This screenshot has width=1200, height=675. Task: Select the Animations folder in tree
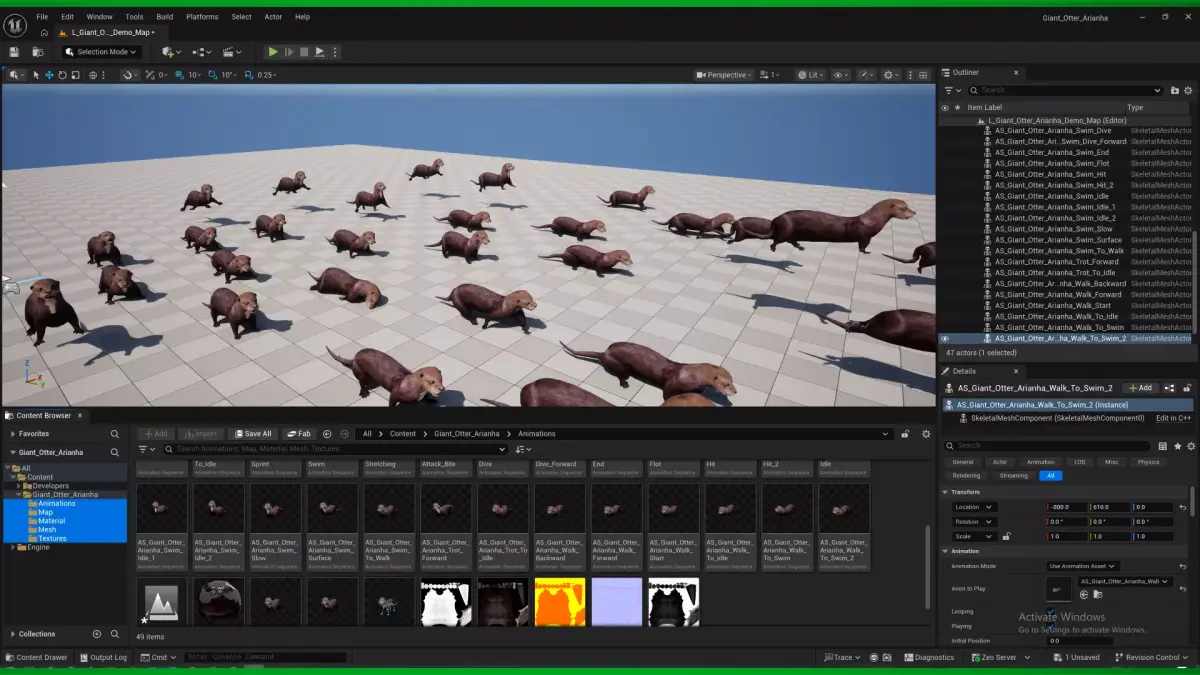[57, 504]
